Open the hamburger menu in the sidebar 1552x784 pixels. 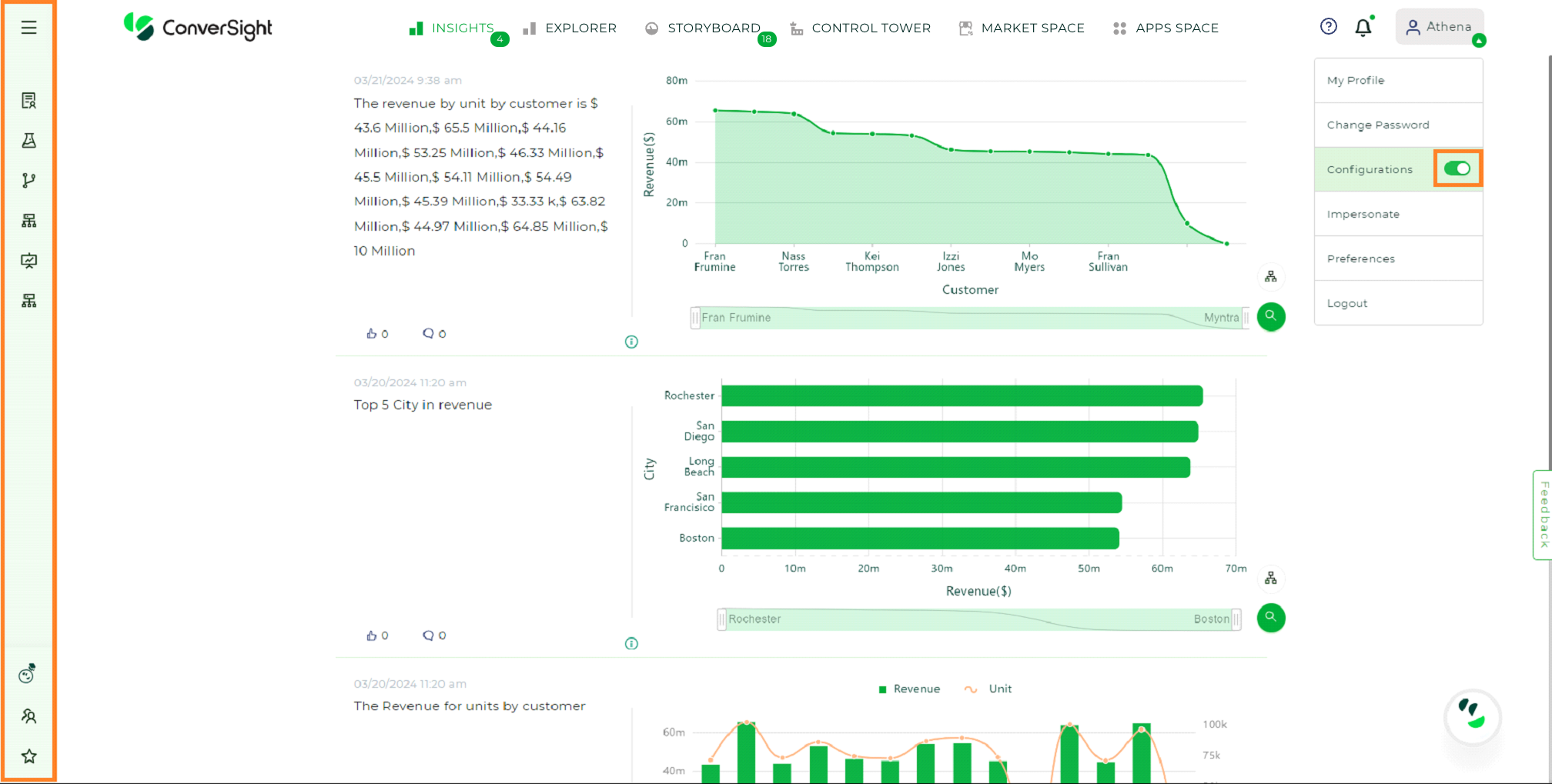click(28, 28)
